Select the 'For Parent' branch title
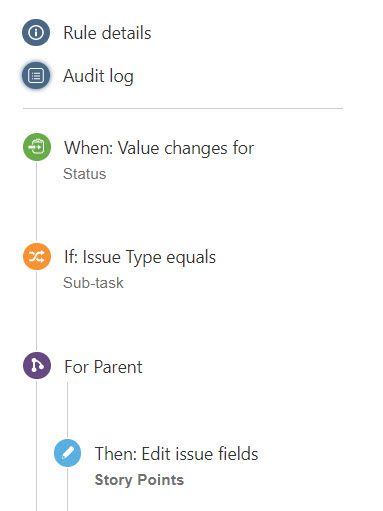This screenshot has width=383, height=511. 103,367
